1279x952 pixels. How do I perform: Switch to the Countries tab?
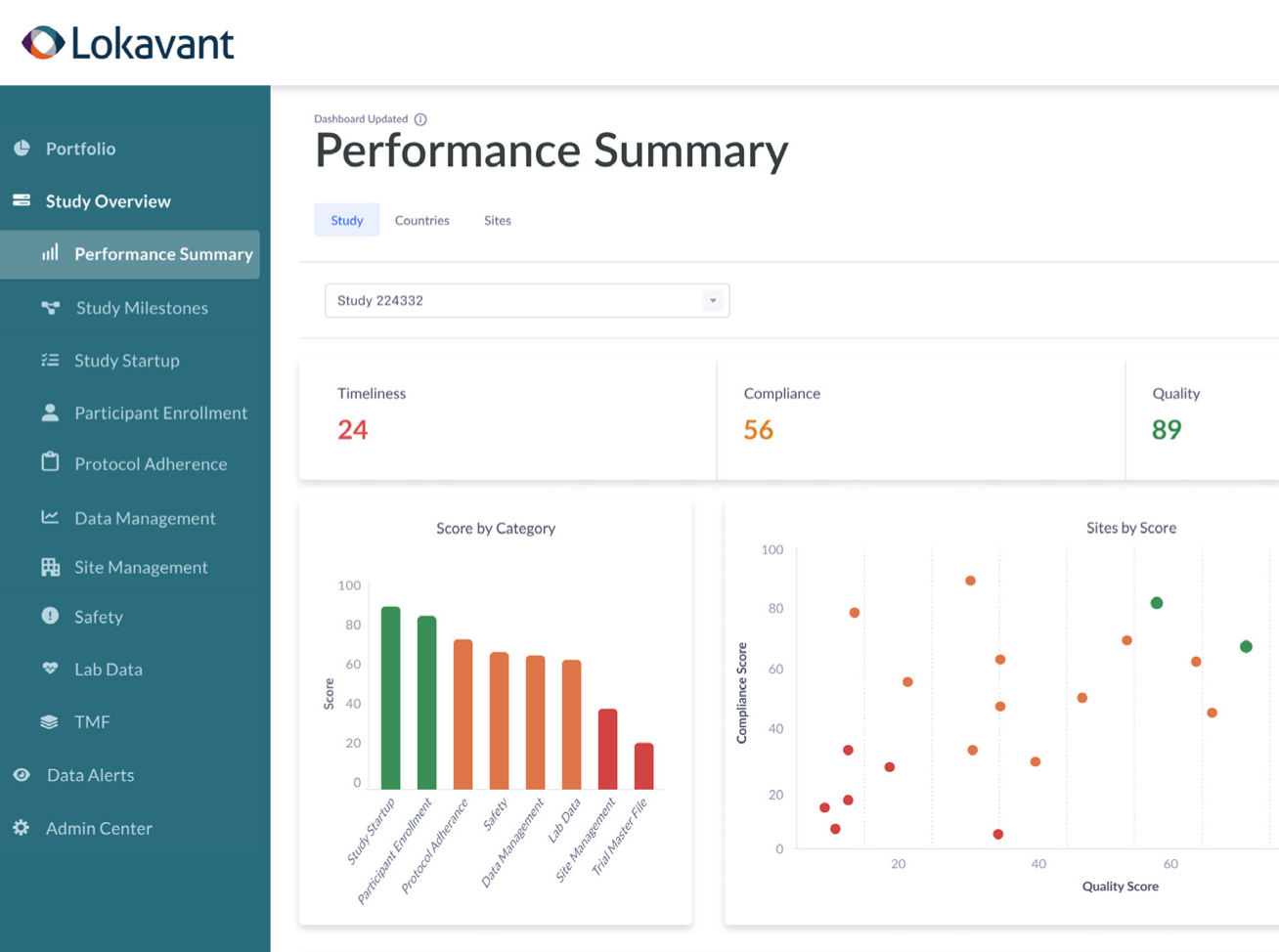click(x=421, y=220)
